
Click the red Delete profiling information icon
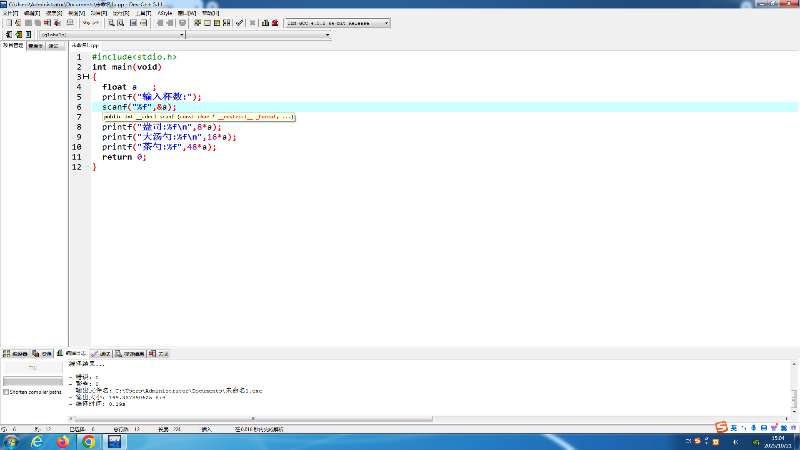tap(275, 23)
